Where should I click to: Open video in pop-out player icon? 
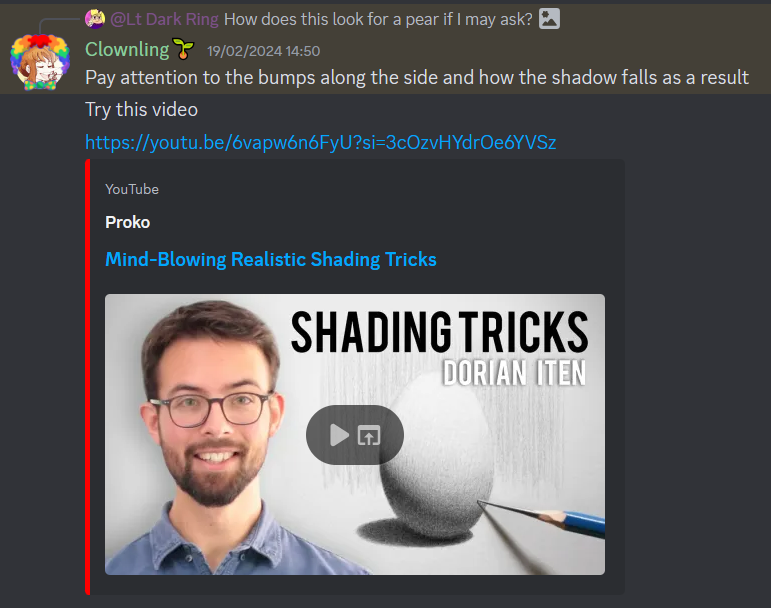pyautogui.click(x=369, y=435)
